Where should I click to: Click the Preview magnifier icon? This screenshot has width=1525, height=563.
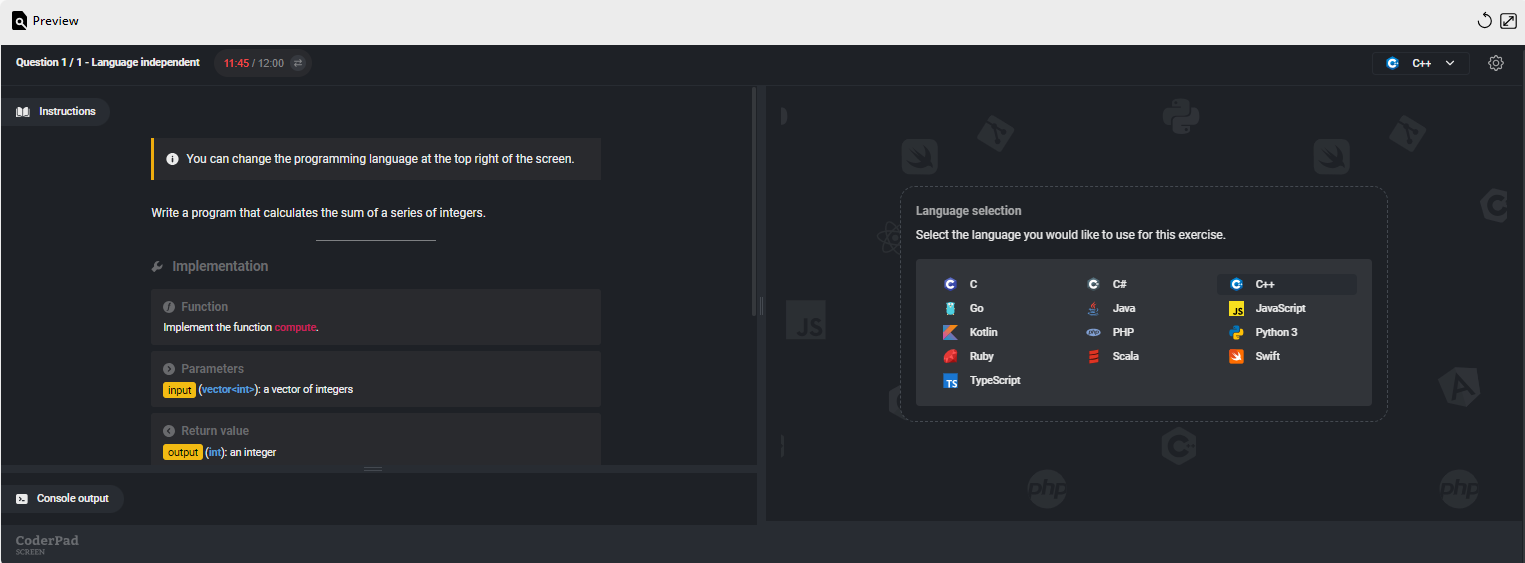click(x=19, y=21)
